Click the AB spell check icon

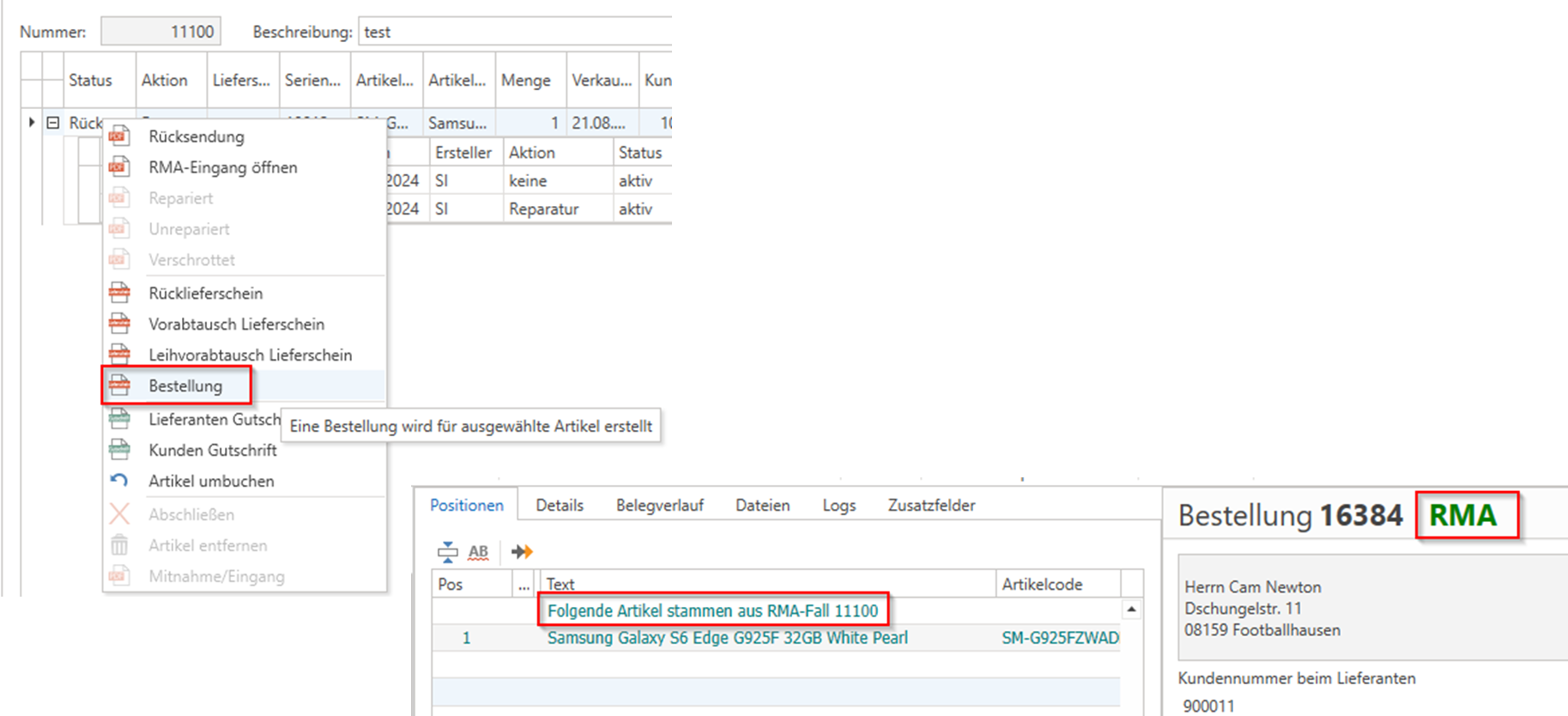[478, 552]
